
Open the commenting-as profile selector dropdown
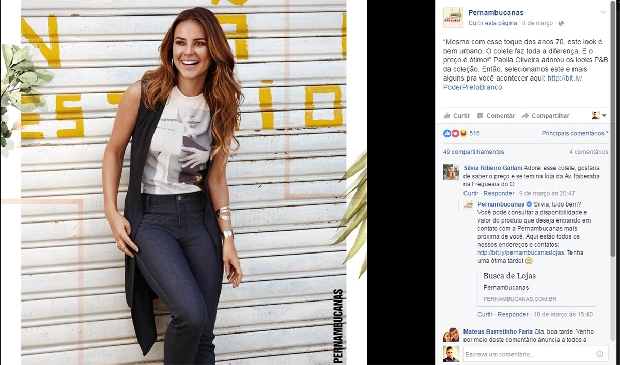pos(599,115)
